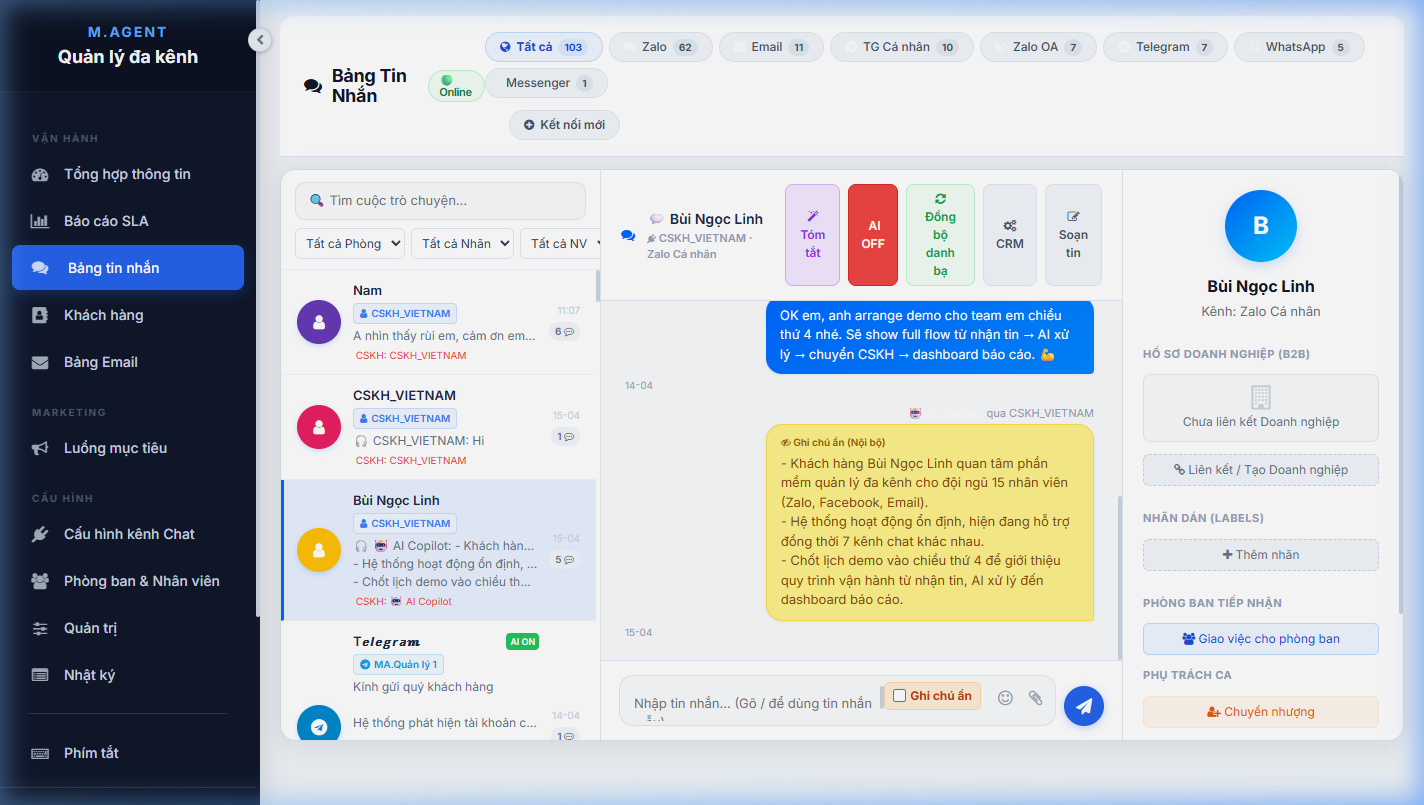The image size is (1424, 805).
Task: Click Soạn tin compose icon
Action: click(x=1073, y=235)
